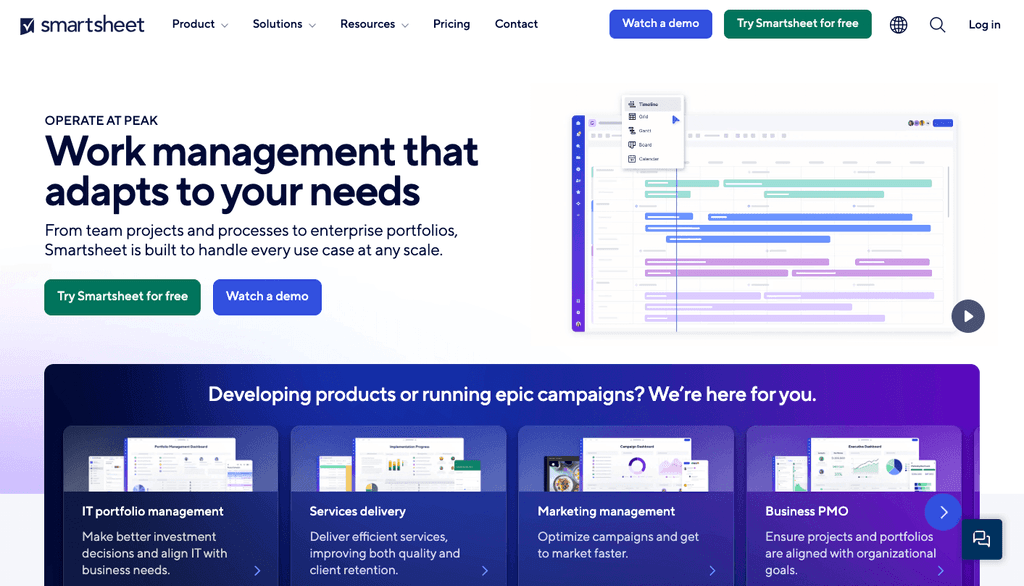Select the Gantt view icon in hero mockup
This screenshot has width=1024, height=586.
[x=632, y=130]
